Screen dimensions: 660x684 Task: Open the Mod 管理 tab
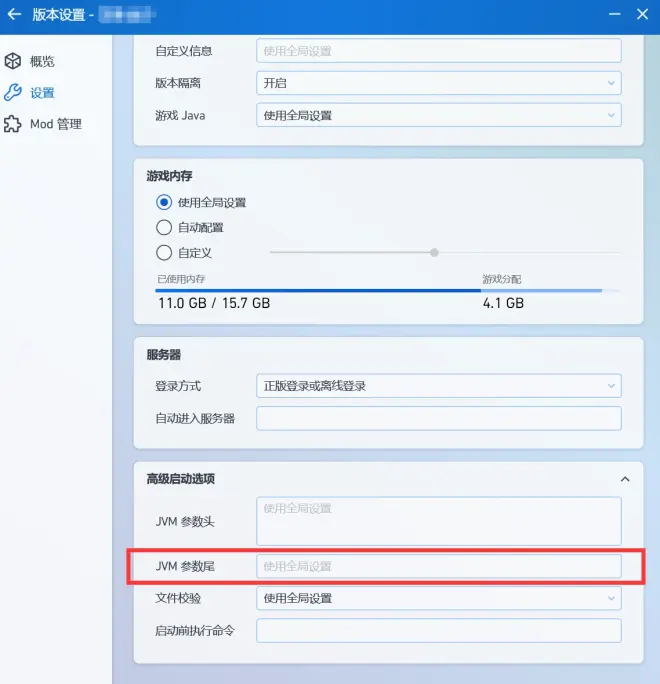tap(55, 125)
